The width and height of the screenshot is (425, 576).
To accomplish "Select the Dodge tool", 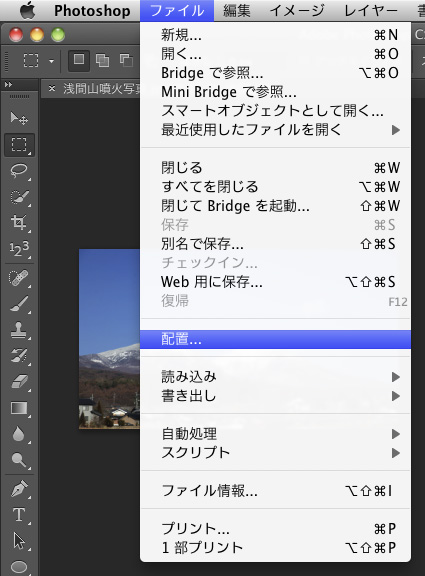I will [x=19, y=460].
